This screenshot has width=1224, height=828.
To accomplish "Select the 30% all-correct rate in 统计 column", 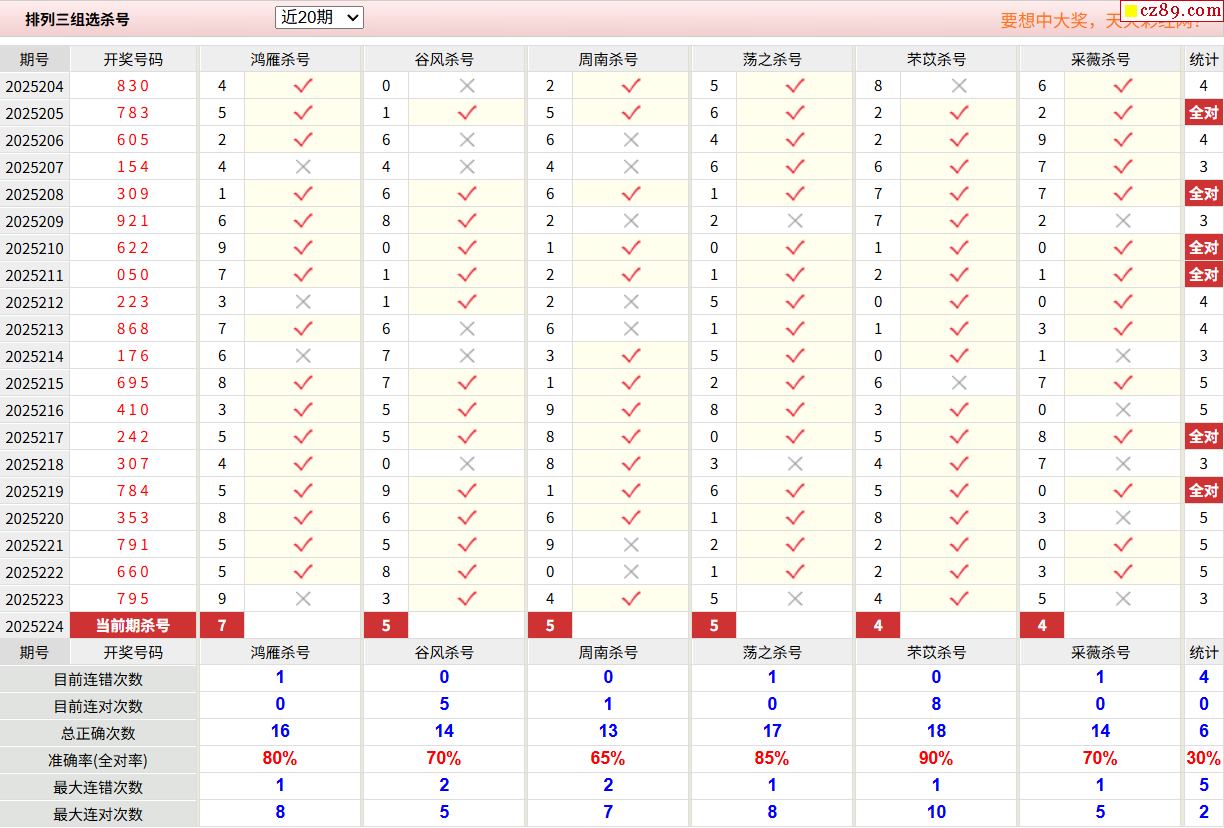I will (x=1204, y=759).
